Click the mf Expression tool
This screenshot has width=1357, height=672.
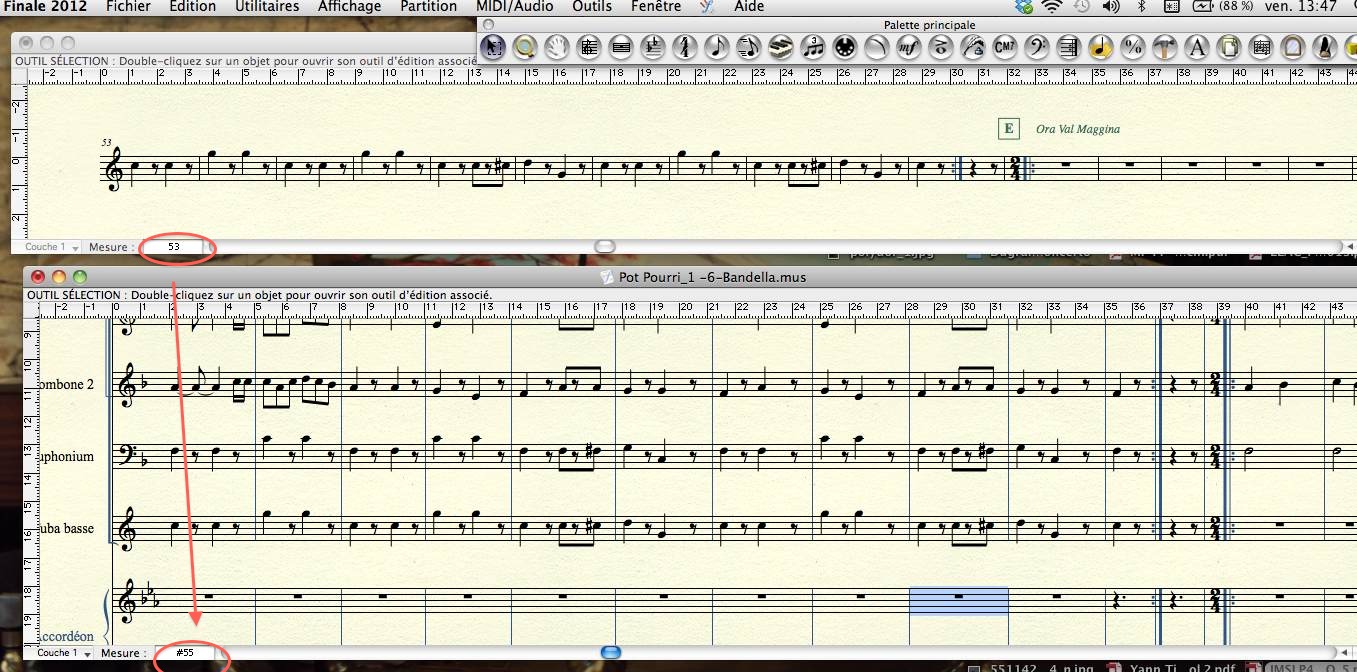click(909, 46)
